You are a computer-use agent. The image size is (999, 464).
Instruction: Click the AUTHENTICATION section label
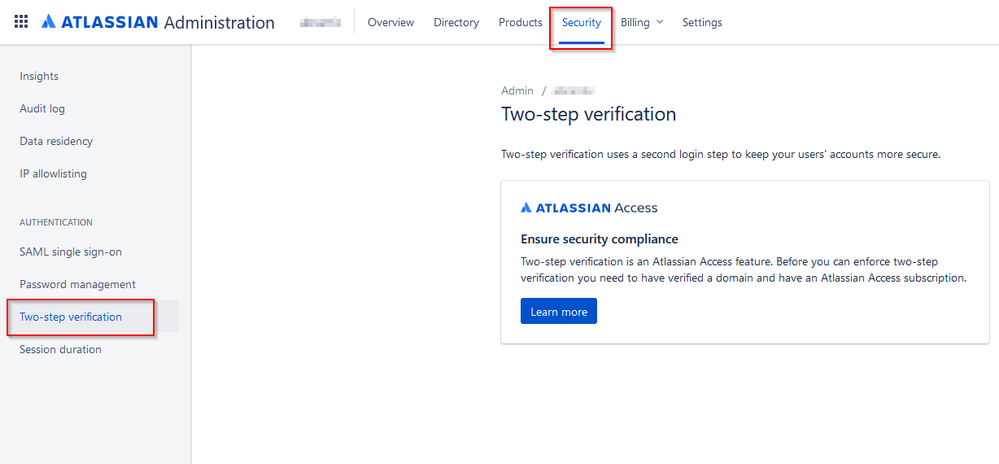coord(56,222)
